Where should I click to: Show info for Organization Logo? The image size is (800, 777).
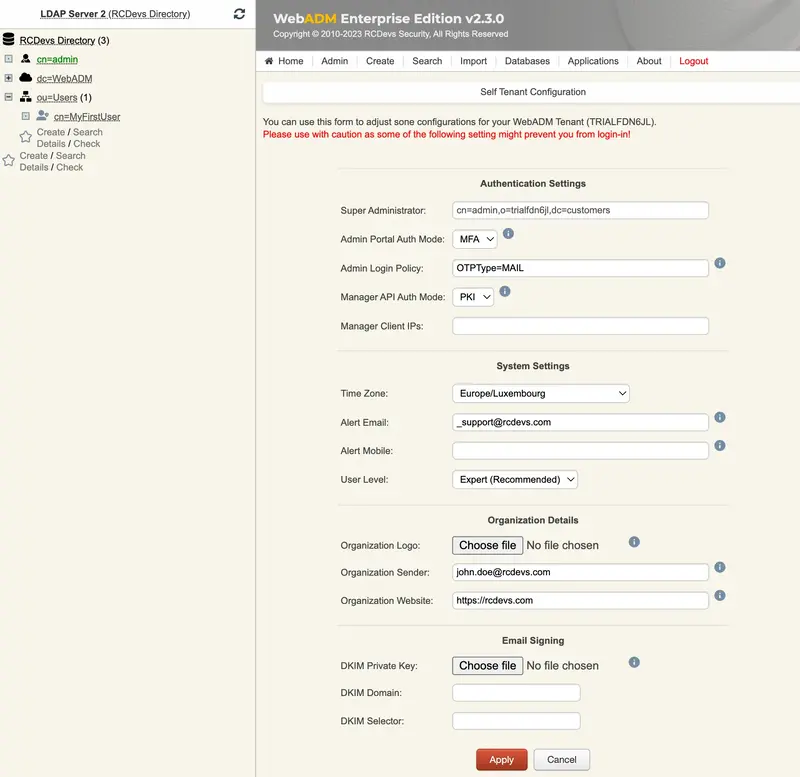634,542
